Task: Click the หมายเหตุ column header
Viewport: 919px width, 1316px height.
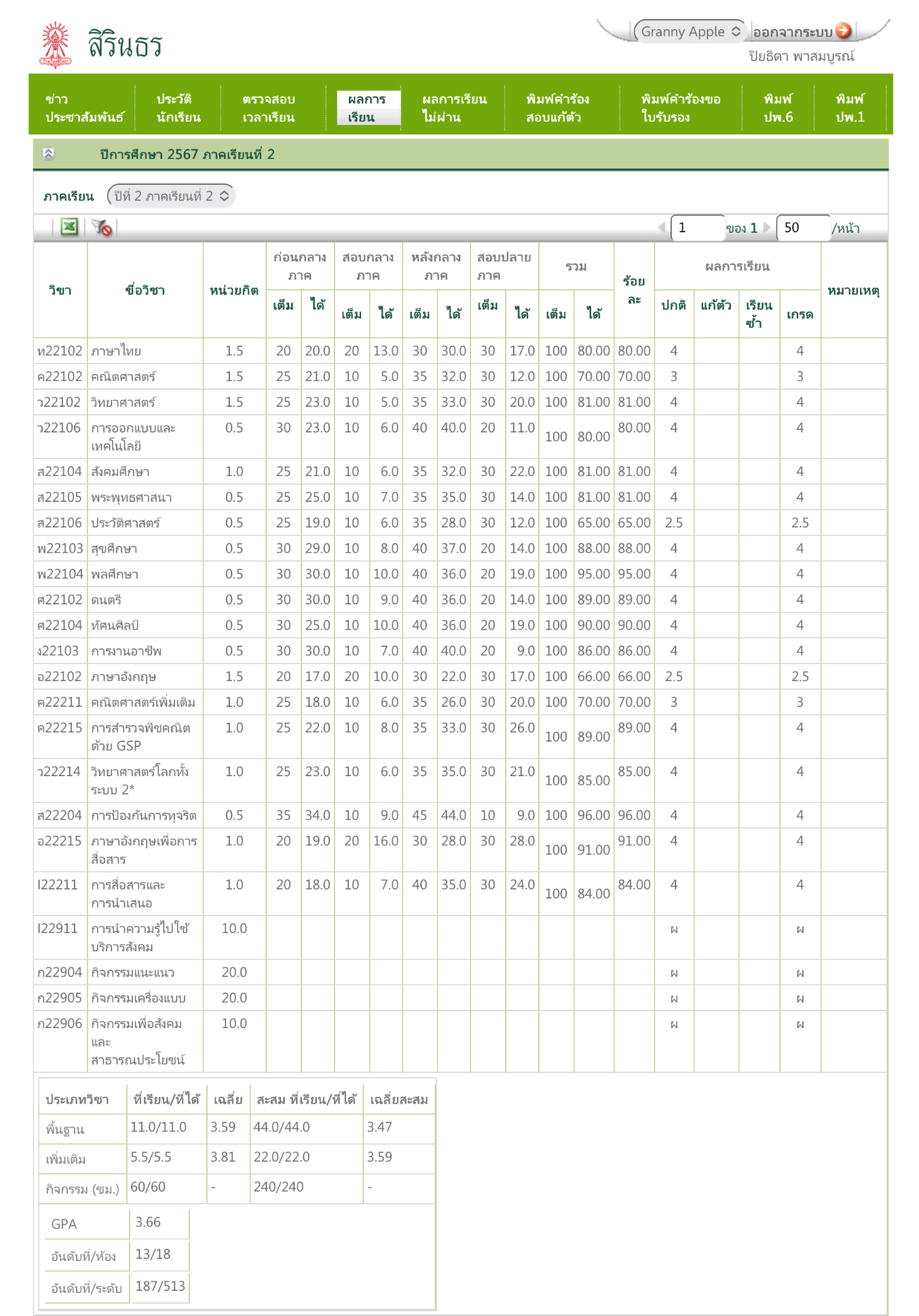Action: tap(854, 290)
